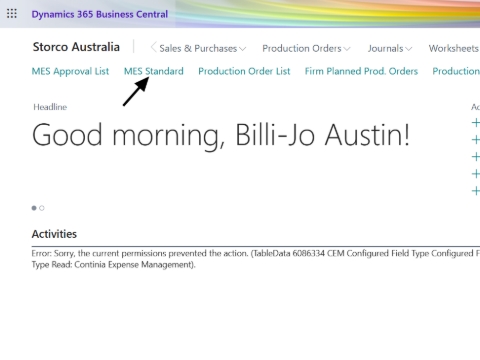
Task: Select the second headline page dot
Action: click(x=42, y=208)
